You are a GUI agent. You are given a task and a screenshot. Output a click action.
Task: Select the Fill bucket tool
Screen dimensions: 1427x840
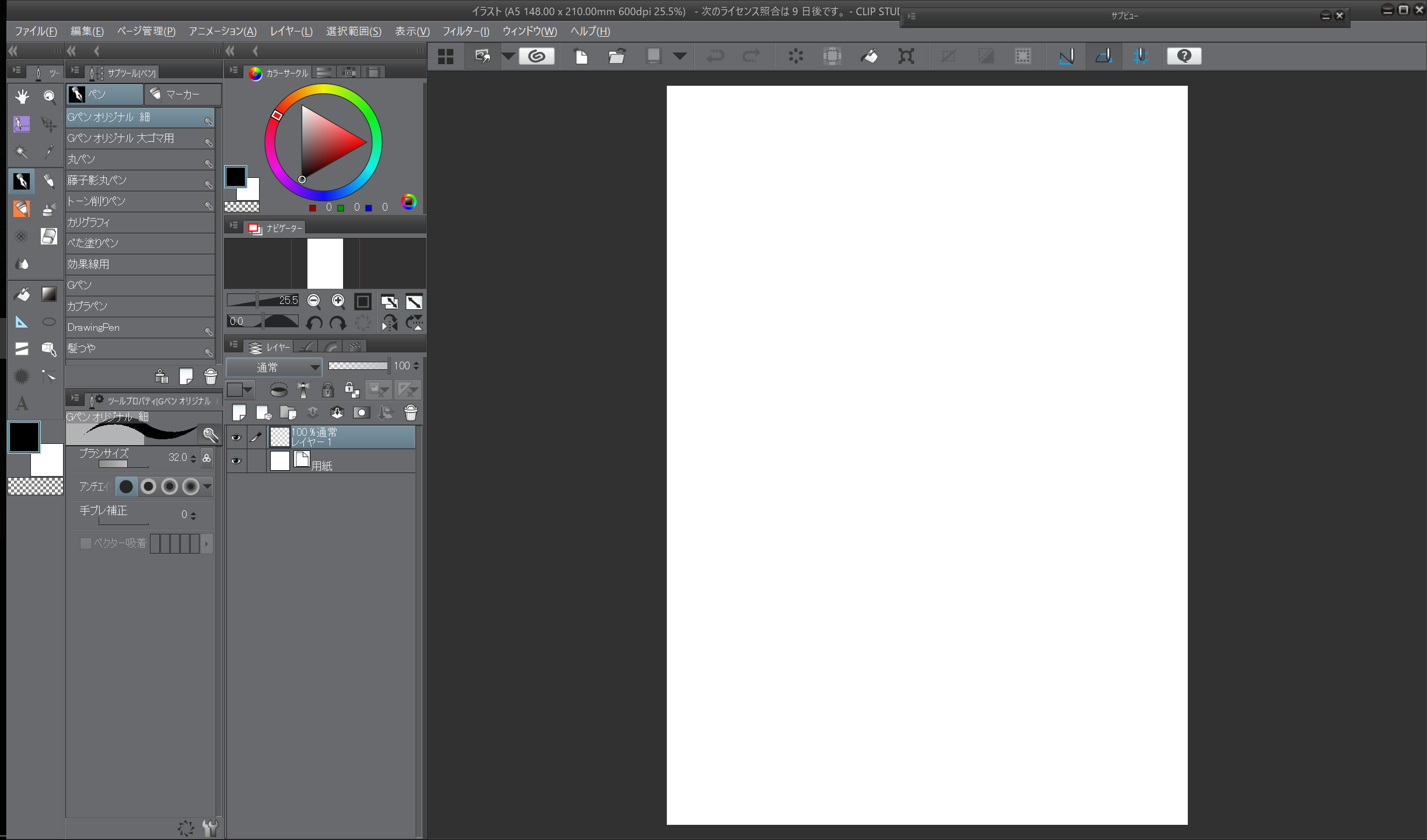(22, 294)
